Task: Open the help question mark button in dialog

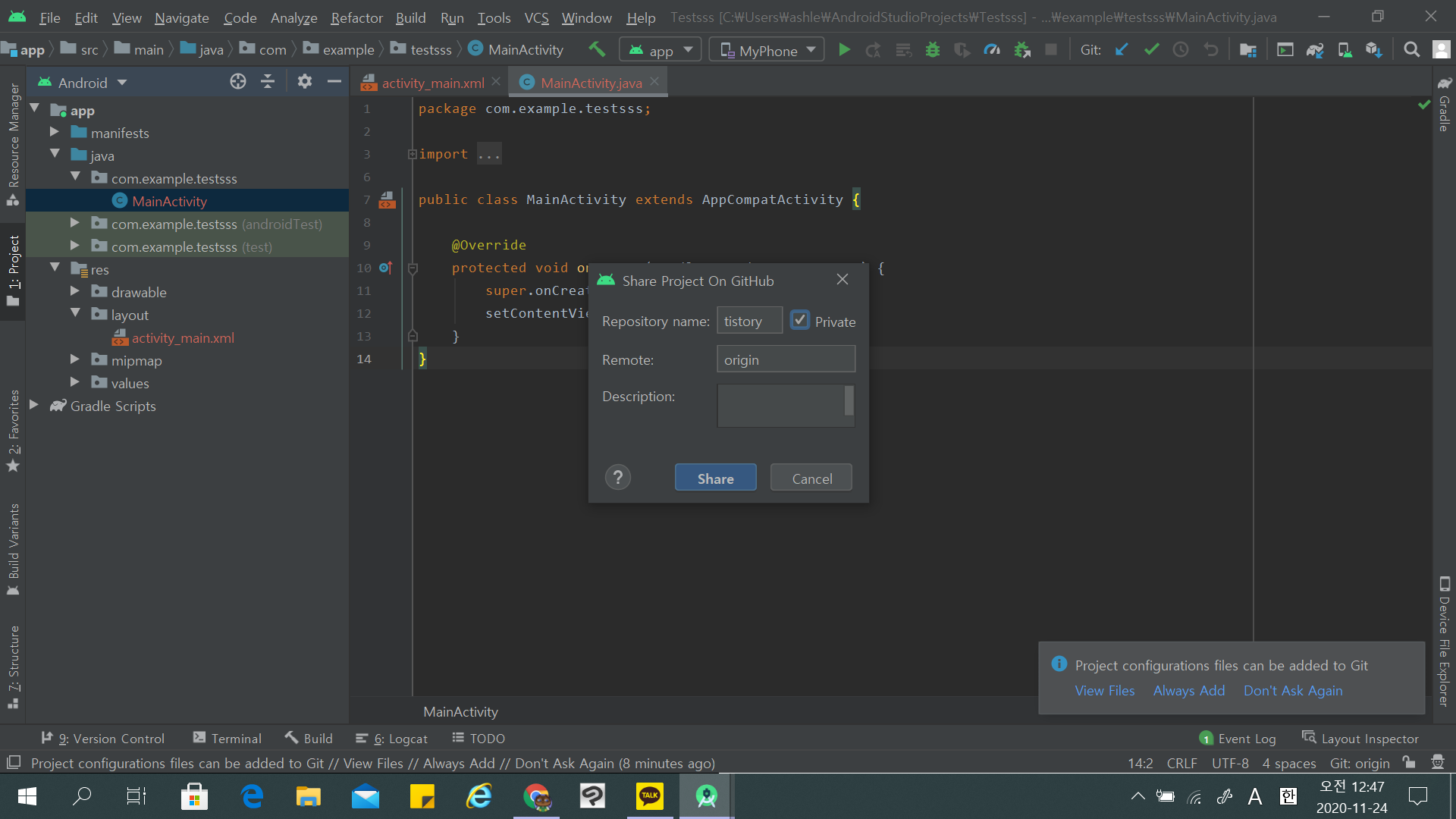Action: pos(618,478)
